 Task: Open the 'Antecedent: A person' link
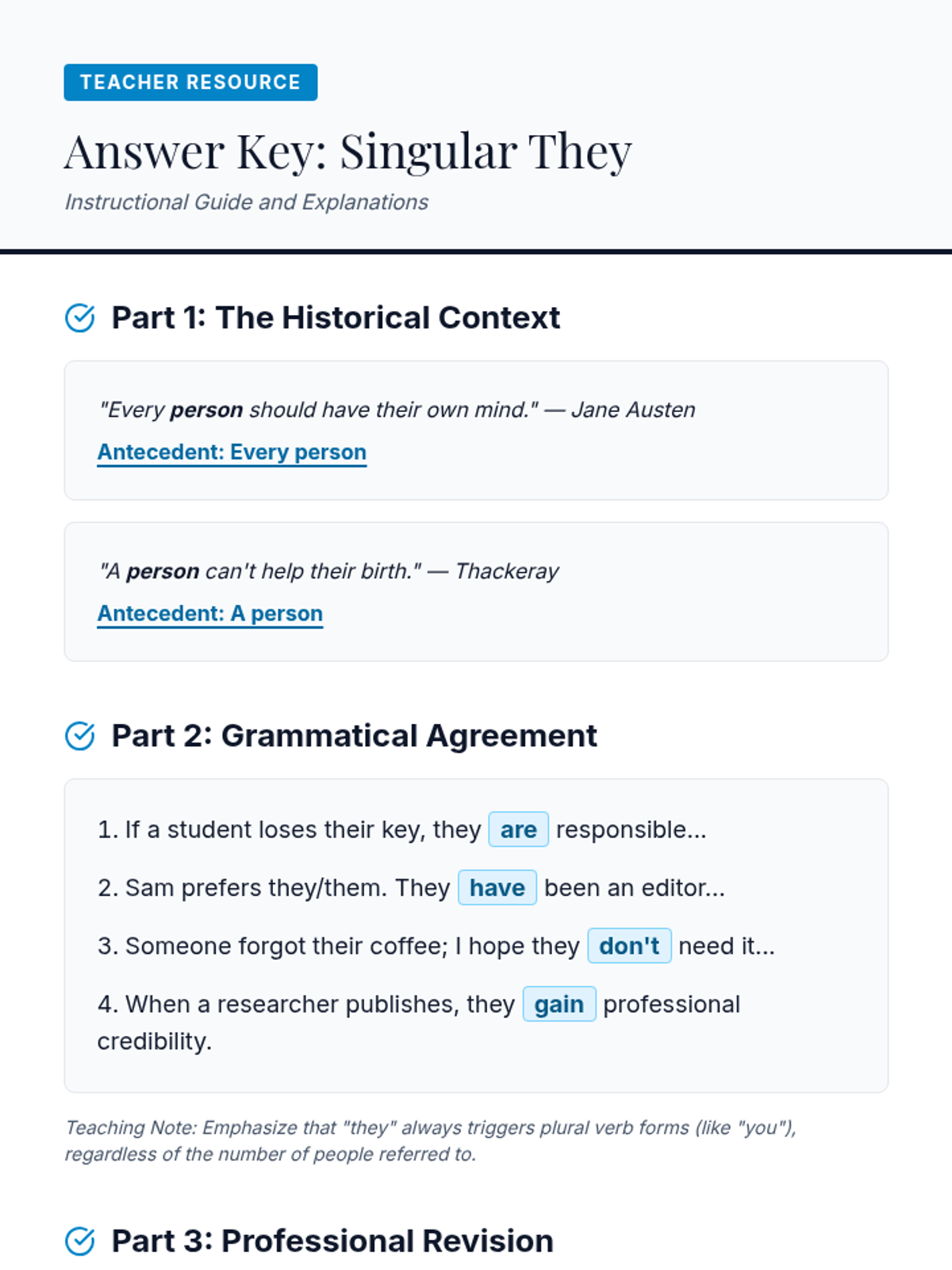point(209,614)
